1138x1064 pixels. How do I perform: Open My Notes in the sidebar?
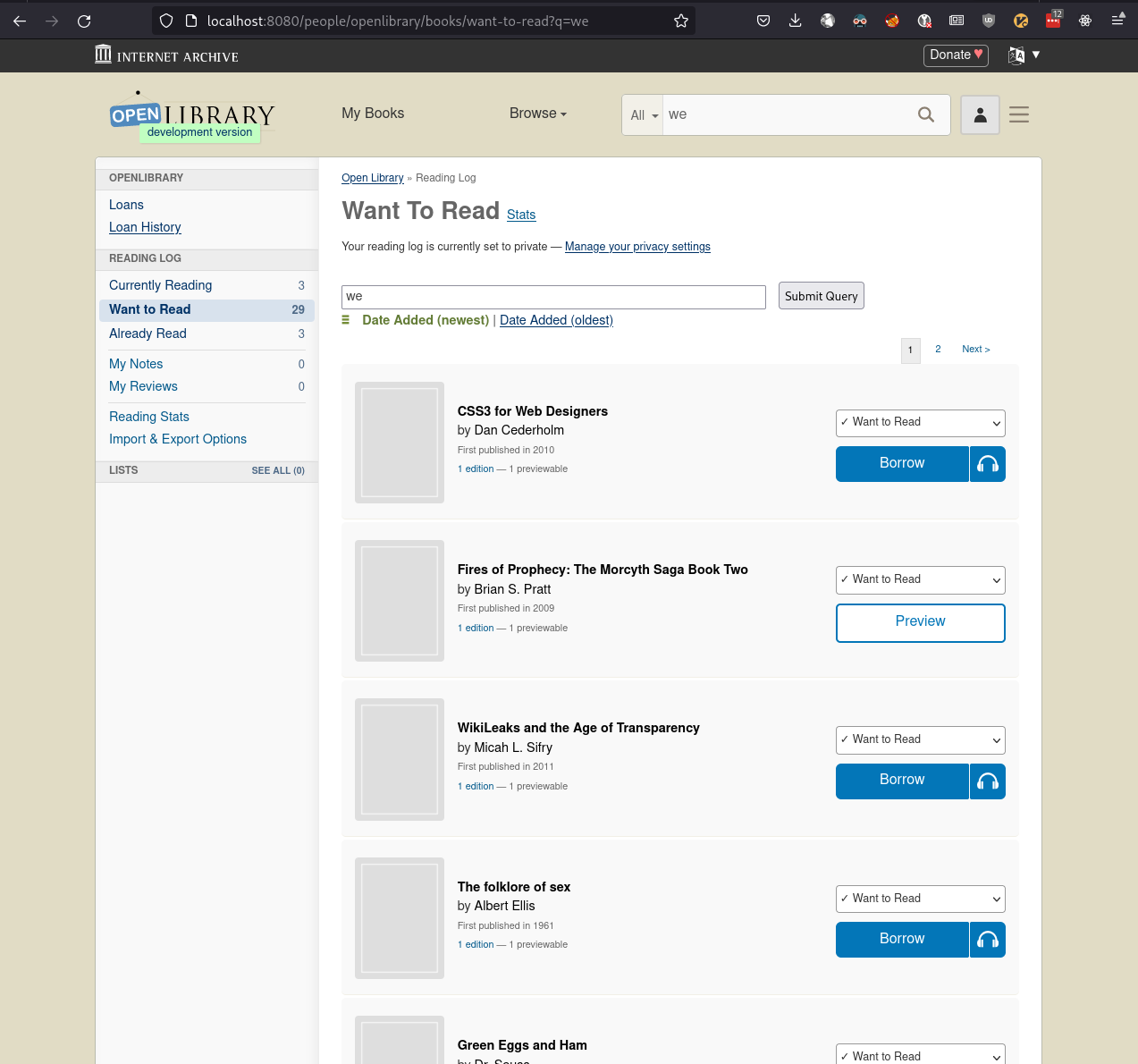point(136,364)
